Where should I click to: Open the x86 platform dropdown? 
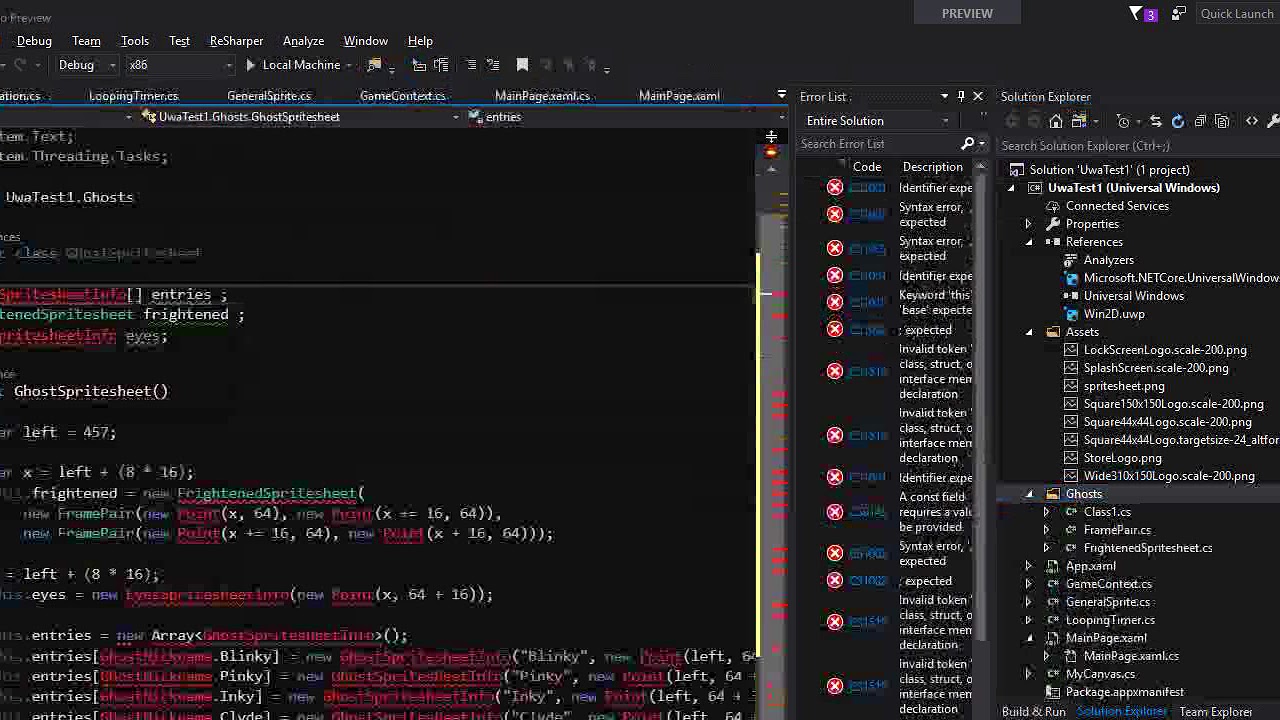click(x=180, y=65)
